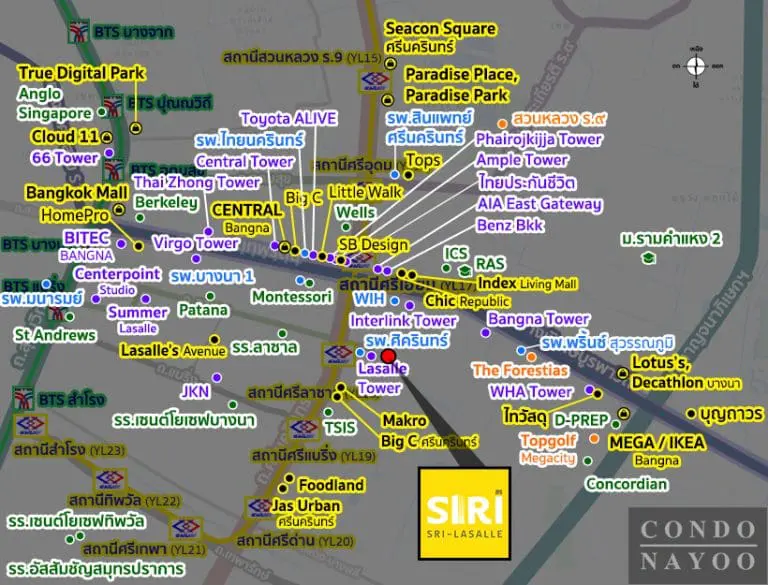
Task: Select the Lasalle's Avenue label
Action: 173,350
